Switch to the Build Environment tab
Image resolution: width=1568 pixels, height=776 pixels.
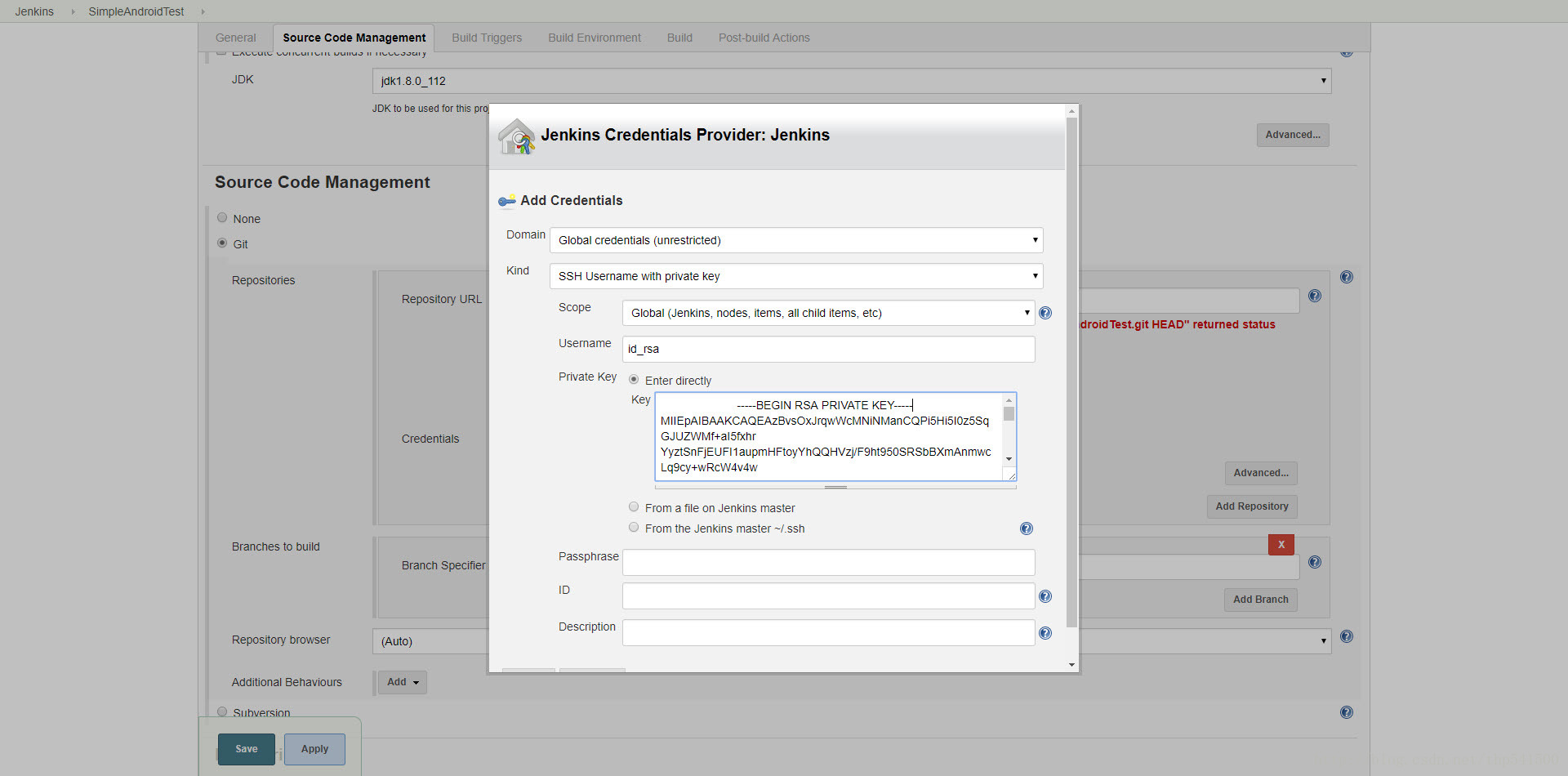595,38
